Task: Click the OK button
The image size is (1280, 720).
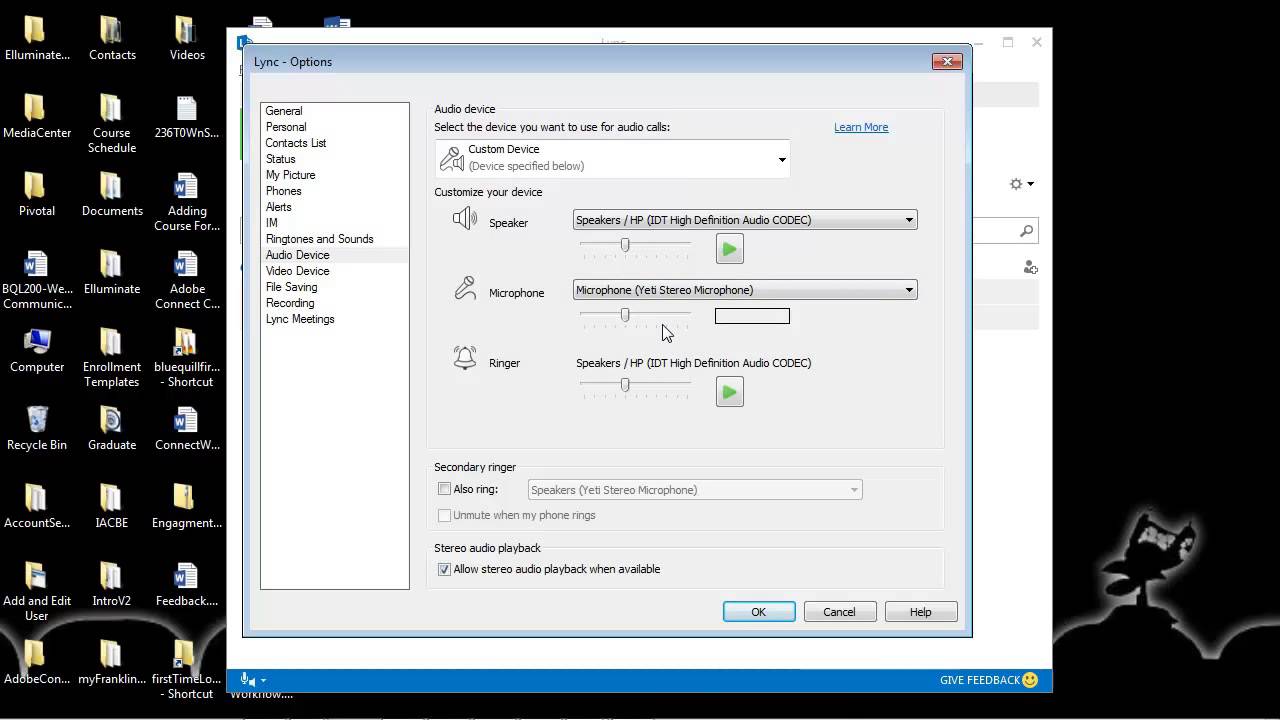Action: pos(759,612)
